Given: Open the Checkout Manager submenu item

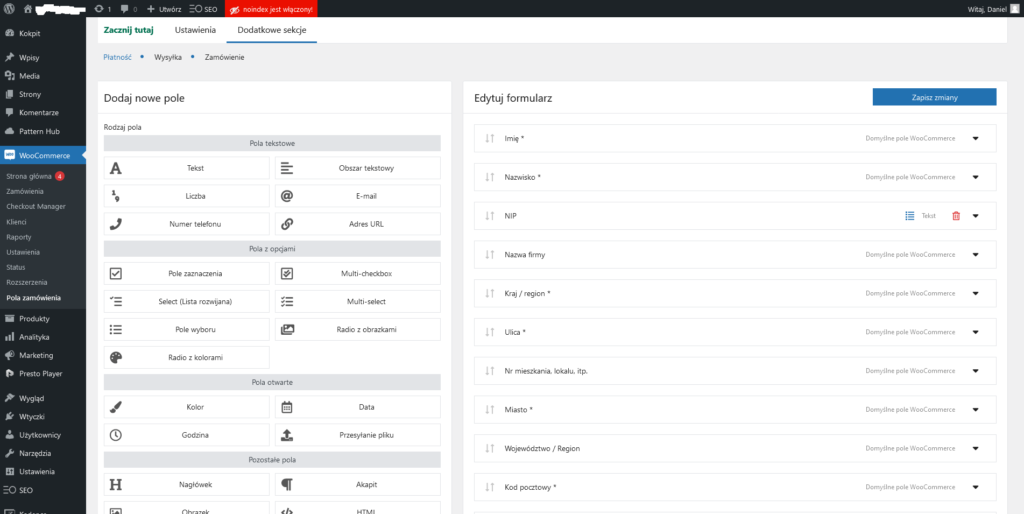Looking at the screenshot, I should [36, 206].
